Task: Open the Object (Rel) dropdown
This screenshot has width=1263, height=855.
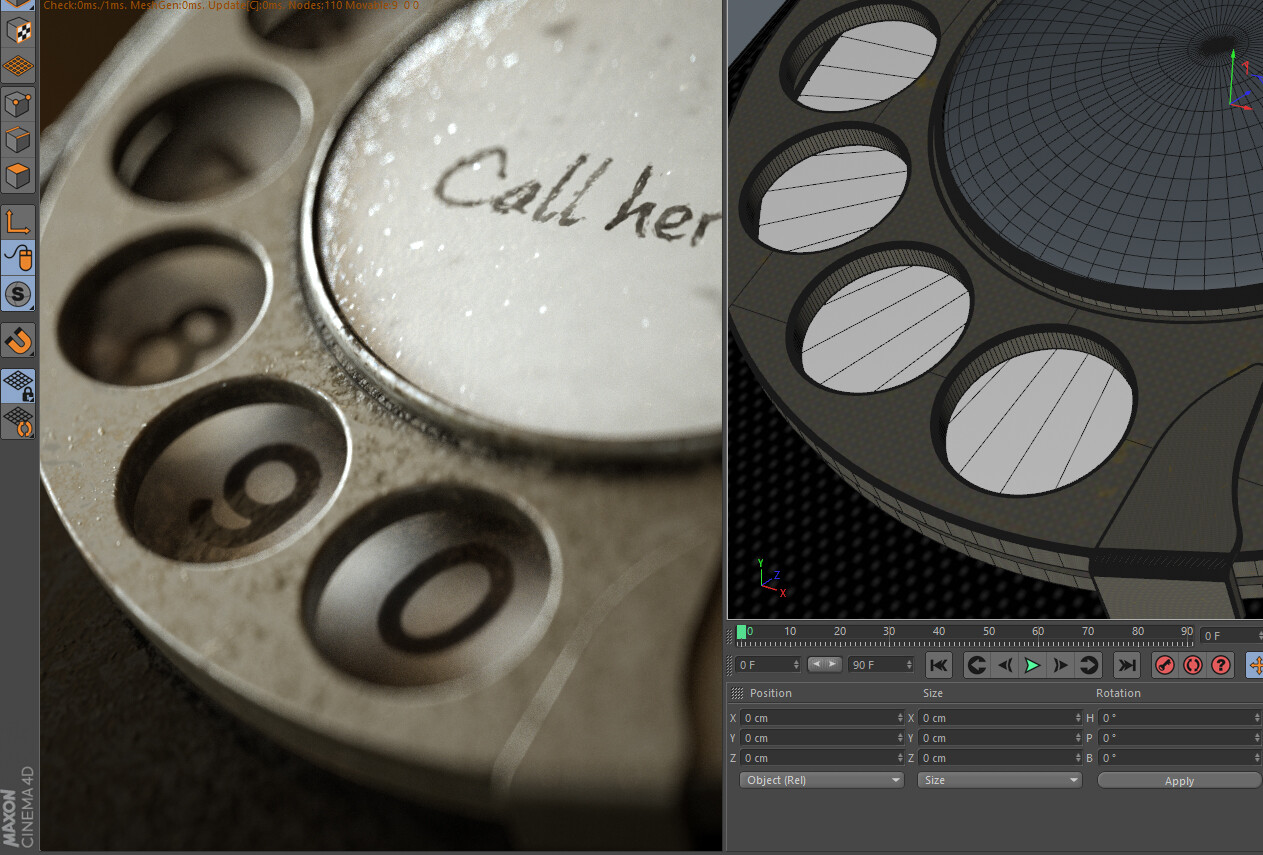Action: (x=822, y=780)
